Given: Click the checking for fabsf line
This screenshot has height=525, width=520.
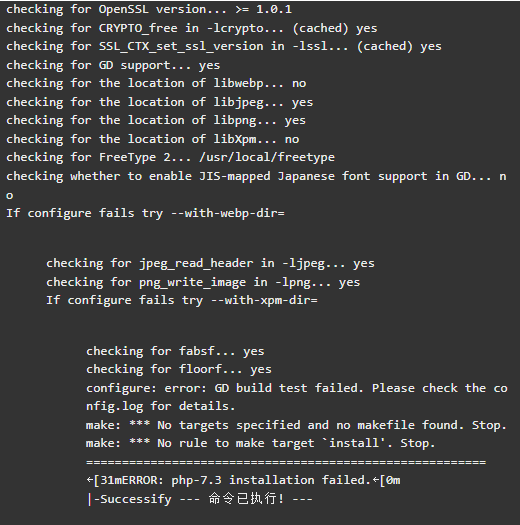Looking at the screenshot, I should coord(175,351).
